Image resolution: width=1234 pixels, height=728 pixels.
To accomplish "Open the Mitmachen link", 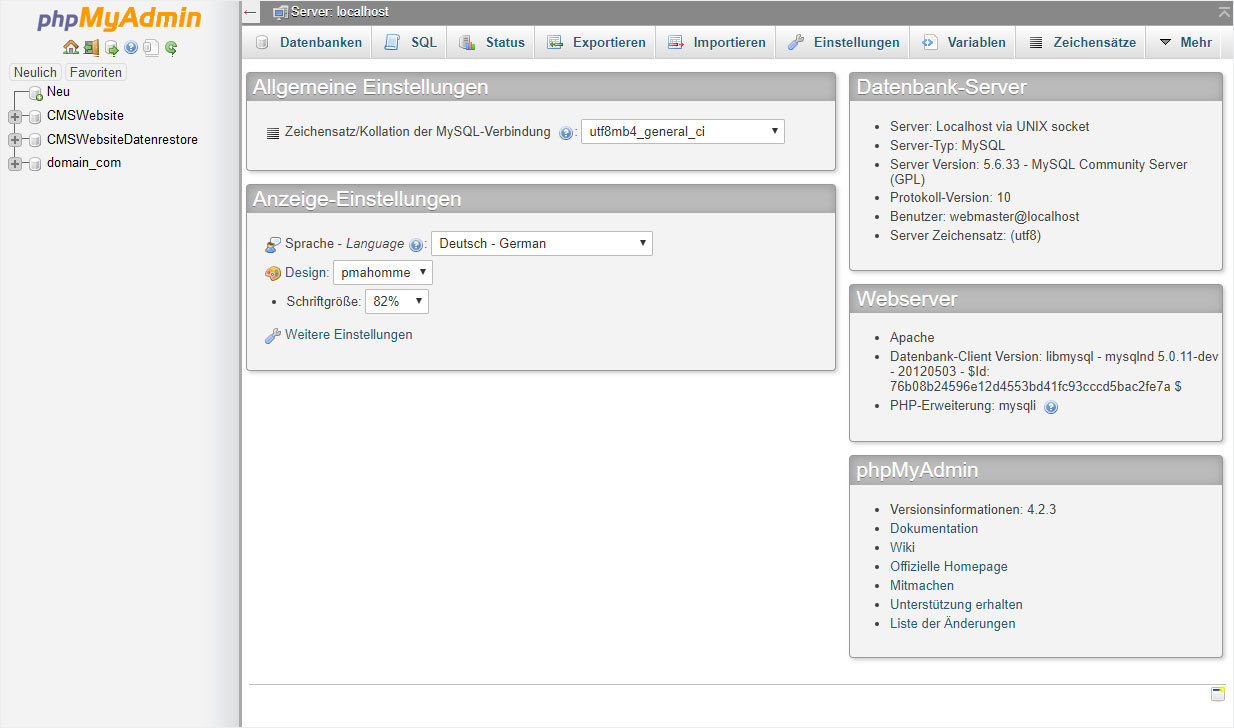I will [x=922, y=585].
